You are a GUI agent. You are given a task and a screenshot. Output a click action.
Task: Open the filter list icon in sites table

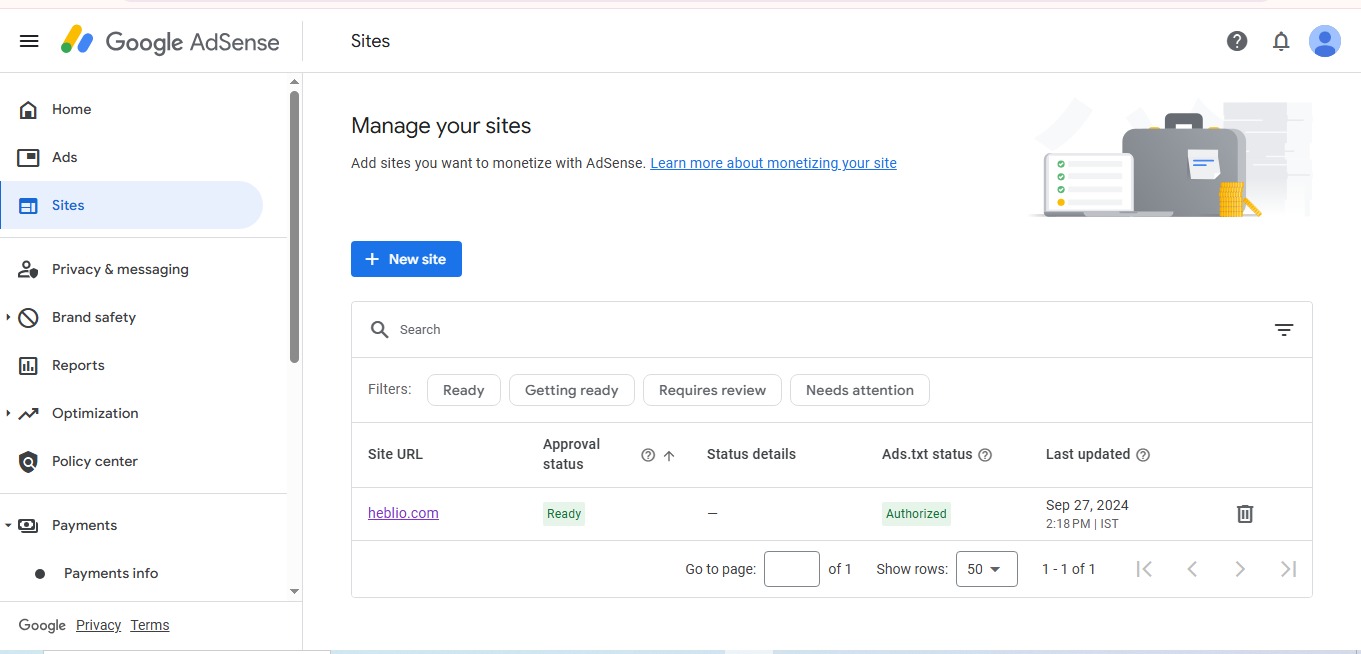click(1284, 329)
